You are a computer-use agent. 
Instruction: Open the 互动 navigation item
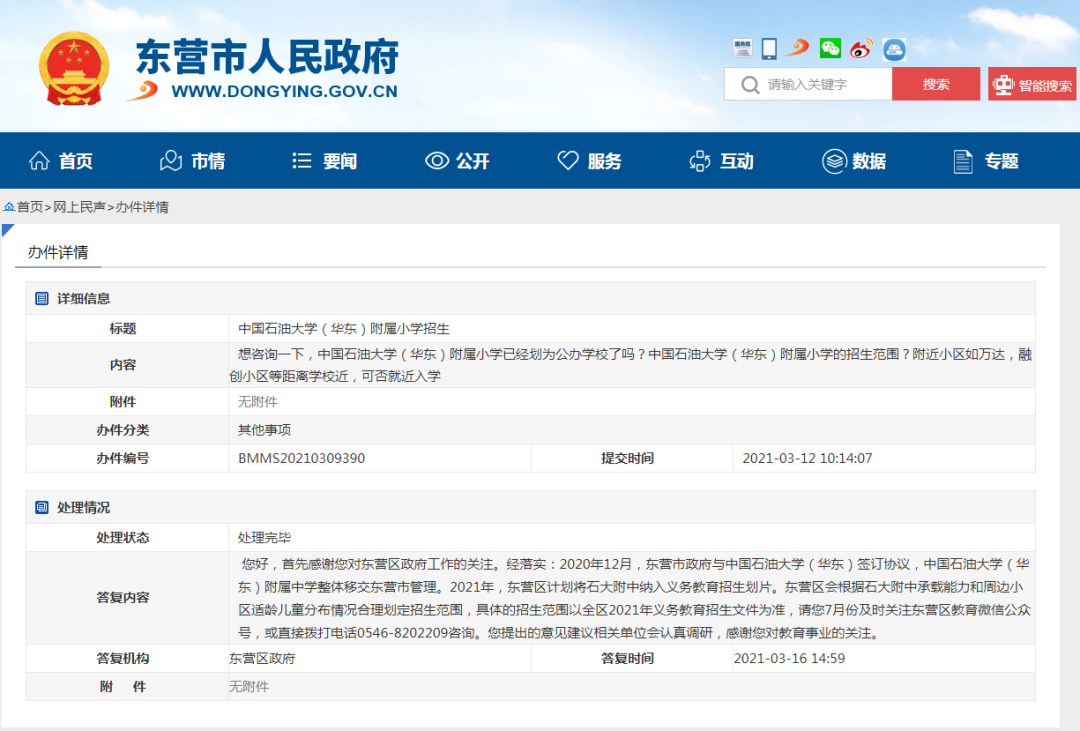(x=722, y=161)
